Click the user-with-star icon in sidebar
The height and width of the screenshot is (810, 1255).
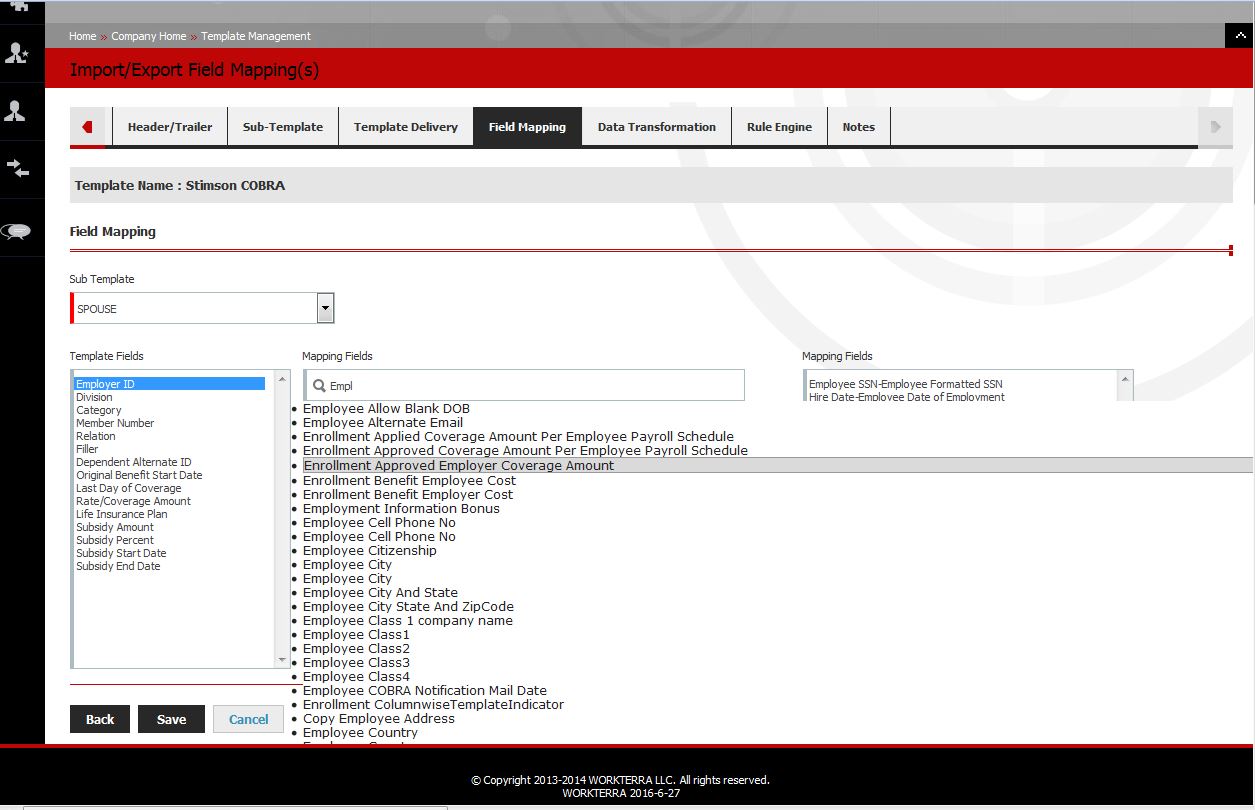(17, 54)
